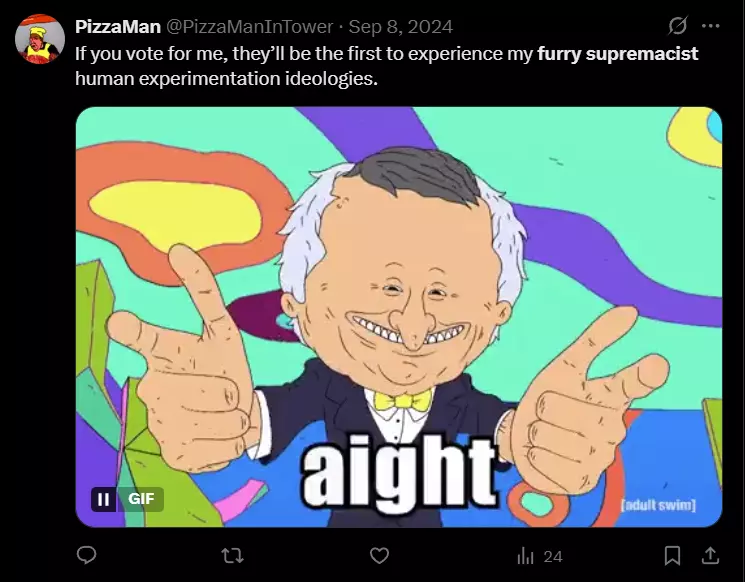Click the 'aight' caption in the GIF
Screen dimensions: 745x582
pos(400,472)
